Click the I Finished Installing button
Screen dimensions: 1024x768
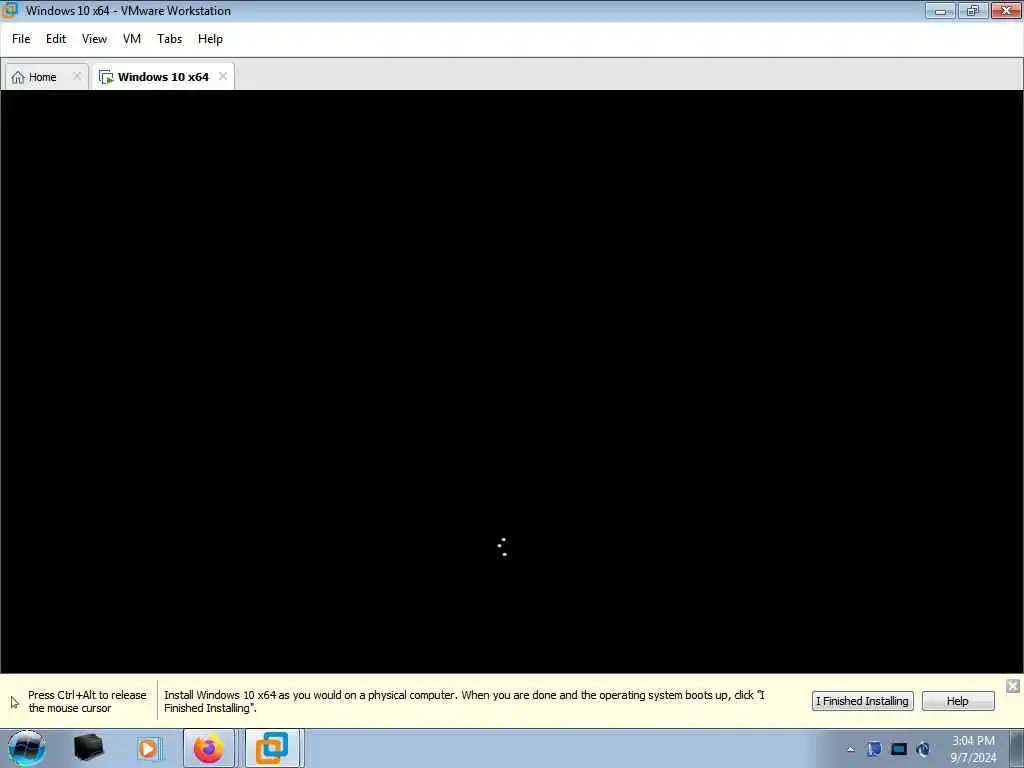click(x=863, y=701)
